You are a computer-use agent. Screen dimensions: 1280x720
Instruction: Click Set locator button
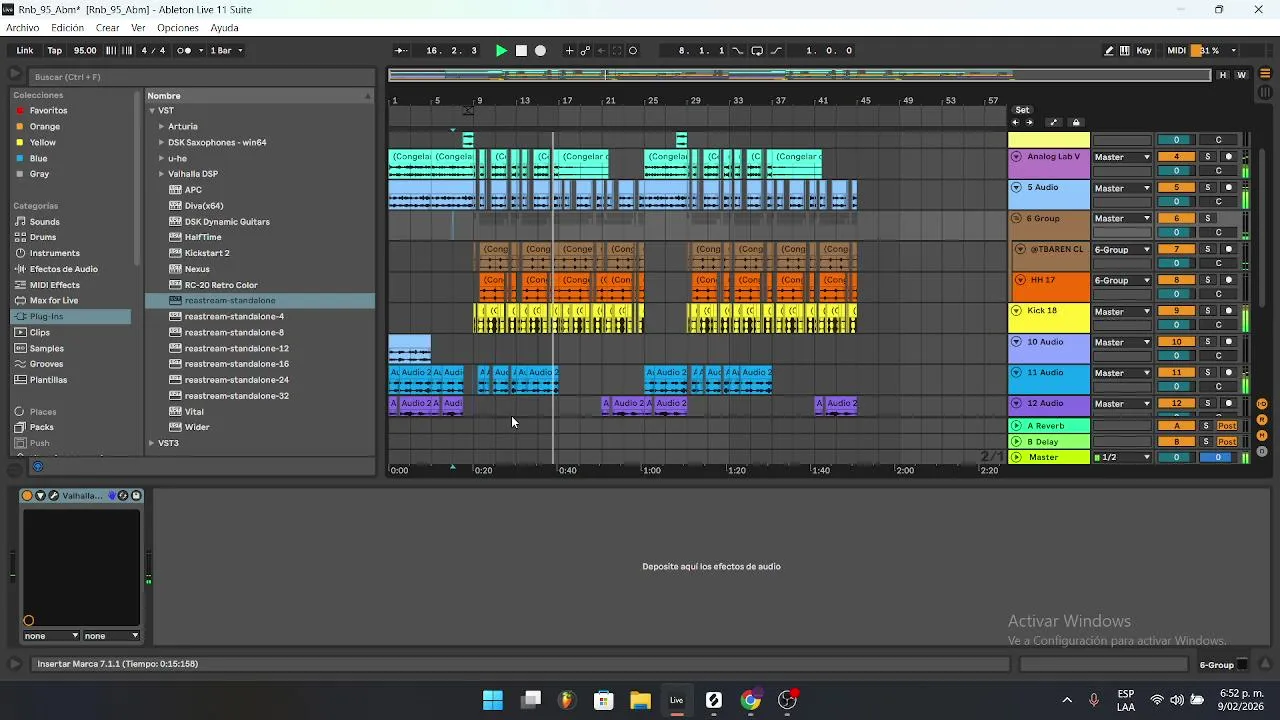1022,110
